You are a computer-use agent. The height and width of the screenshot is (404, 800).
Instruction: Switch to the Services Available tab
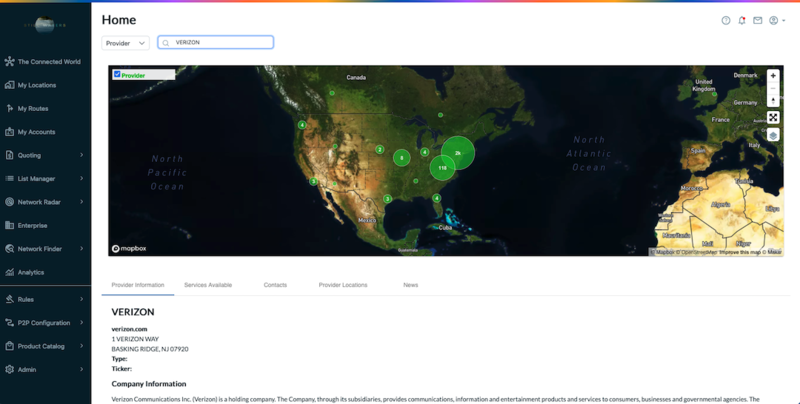(208, 285)
